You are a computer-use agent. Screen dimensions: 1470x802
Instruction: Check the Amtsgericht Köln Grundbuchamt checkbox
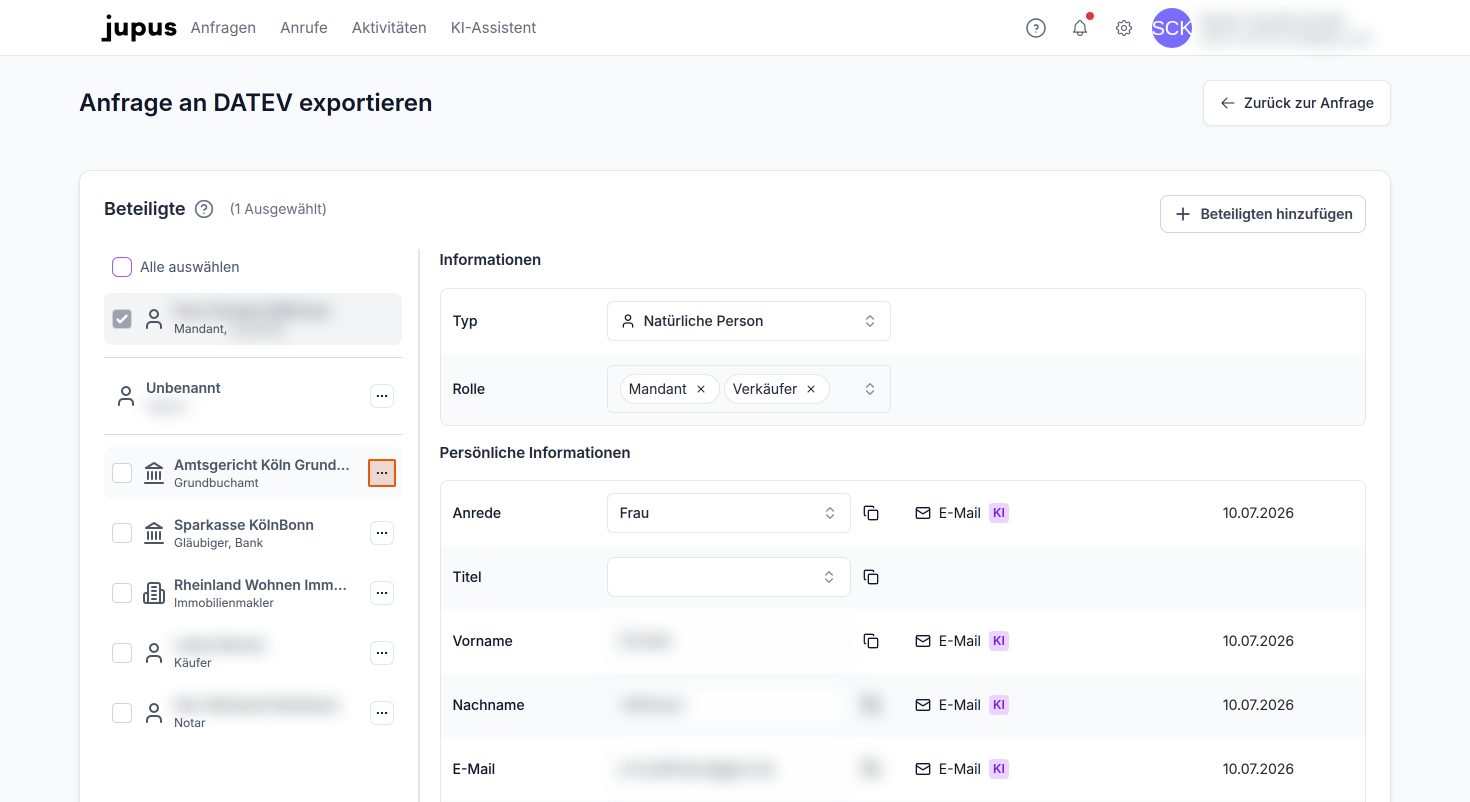pyautogui.click(x=122, y=473)
